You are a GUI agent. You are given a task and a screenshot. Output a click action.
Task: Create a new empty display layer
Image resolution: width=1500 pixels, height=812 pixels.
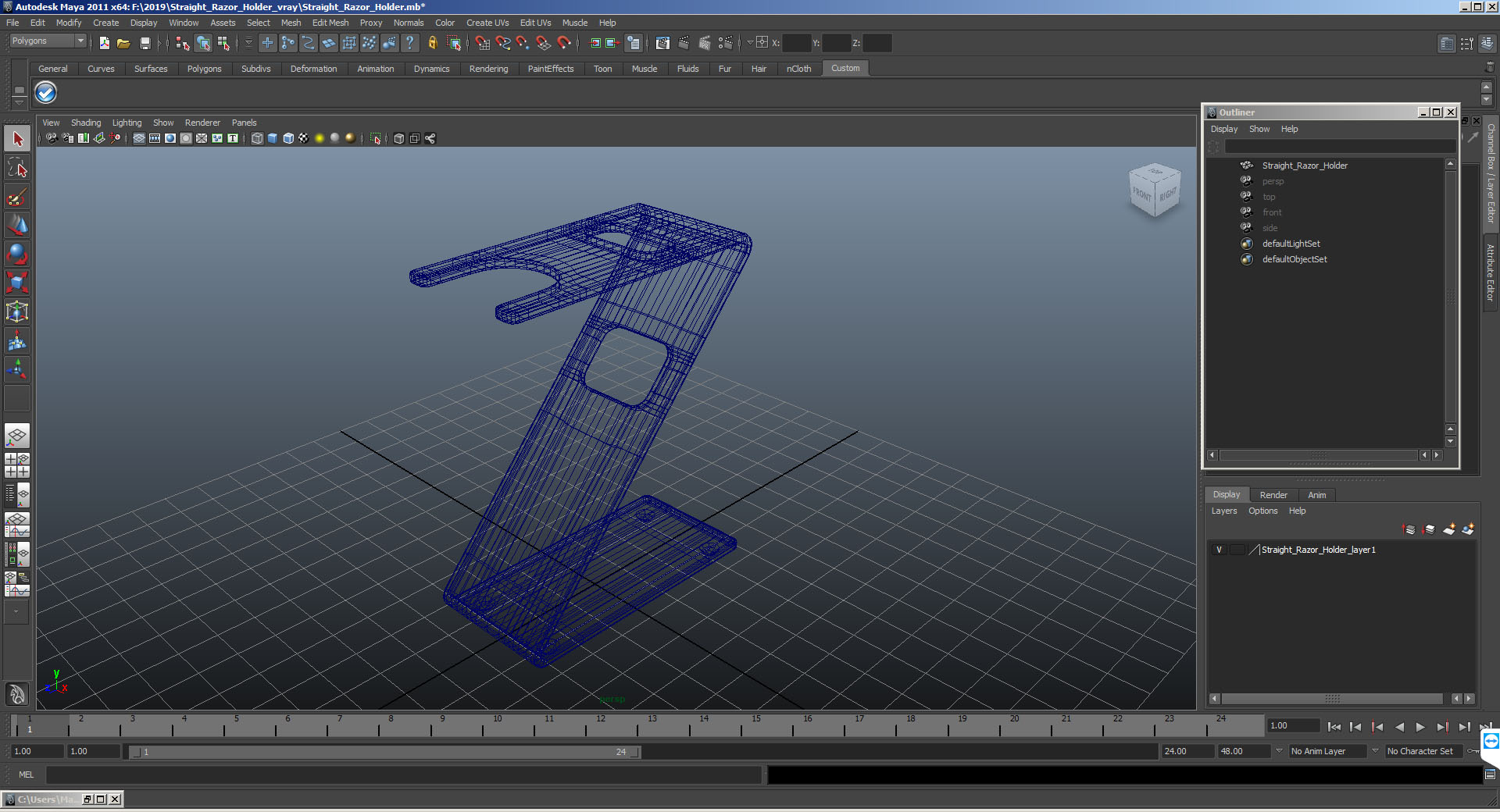coord(1449,529)
